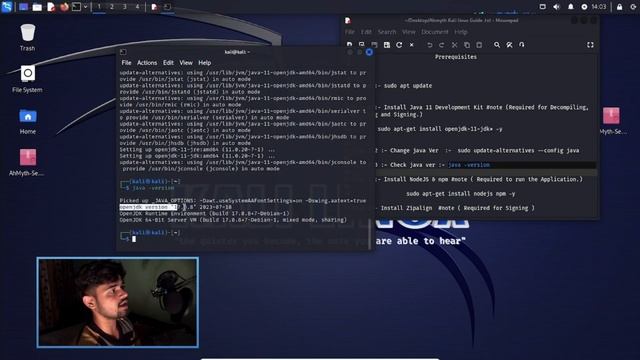The image size is (640, 360).
Task: Open the terminal File menu
Action: [127, 63]
